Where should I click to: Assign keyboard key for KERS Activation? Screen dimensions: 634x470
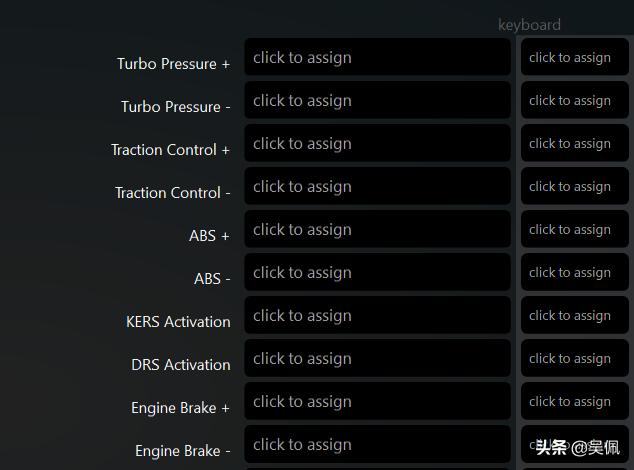574,316
